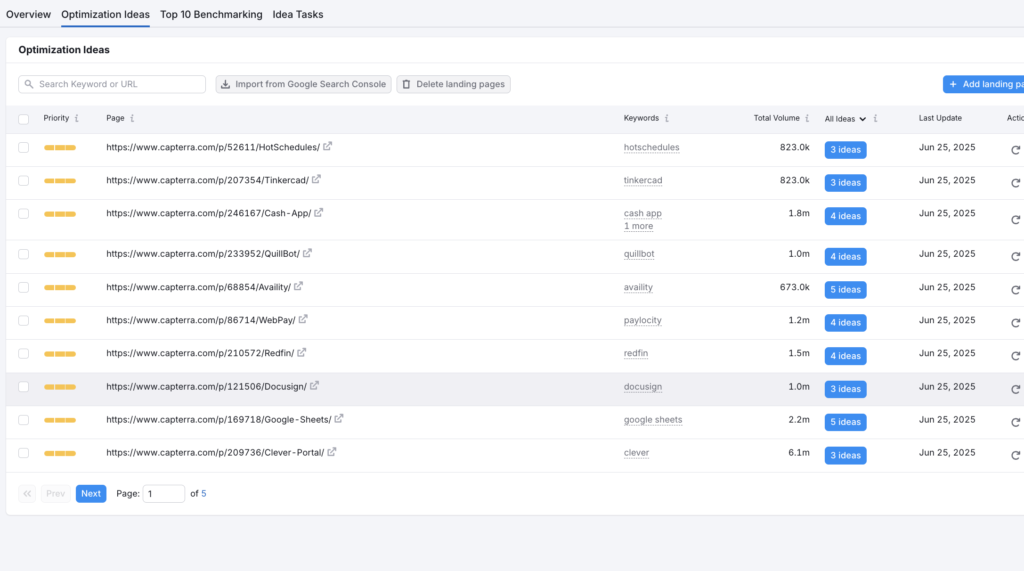1024x571 pixels.
Task: Refresh ideas for the HotSchedules row
Action: point(1016,150)
